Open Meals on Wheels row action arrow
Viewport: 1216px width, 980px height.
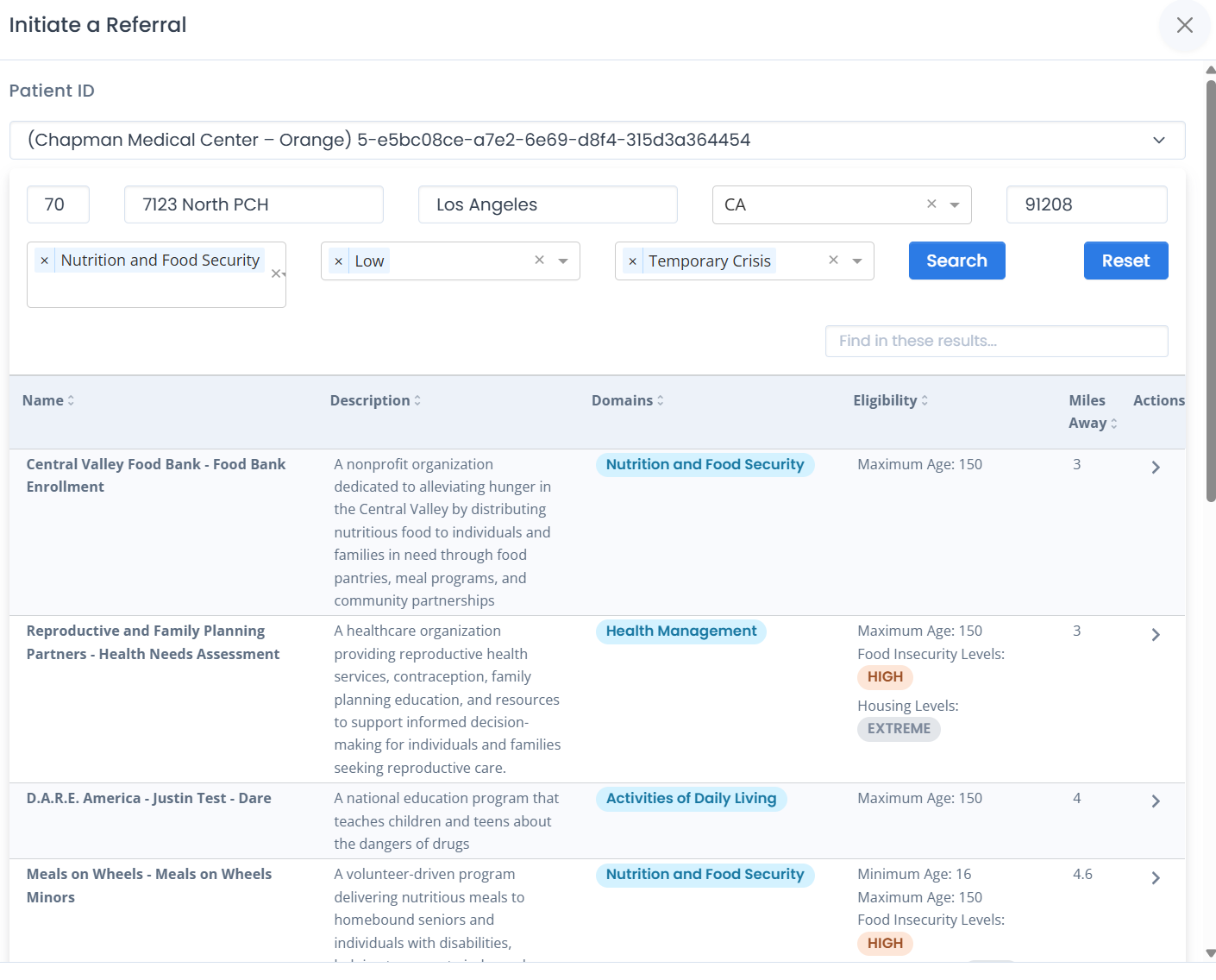pyautogui.click(x=1156, y=878)
